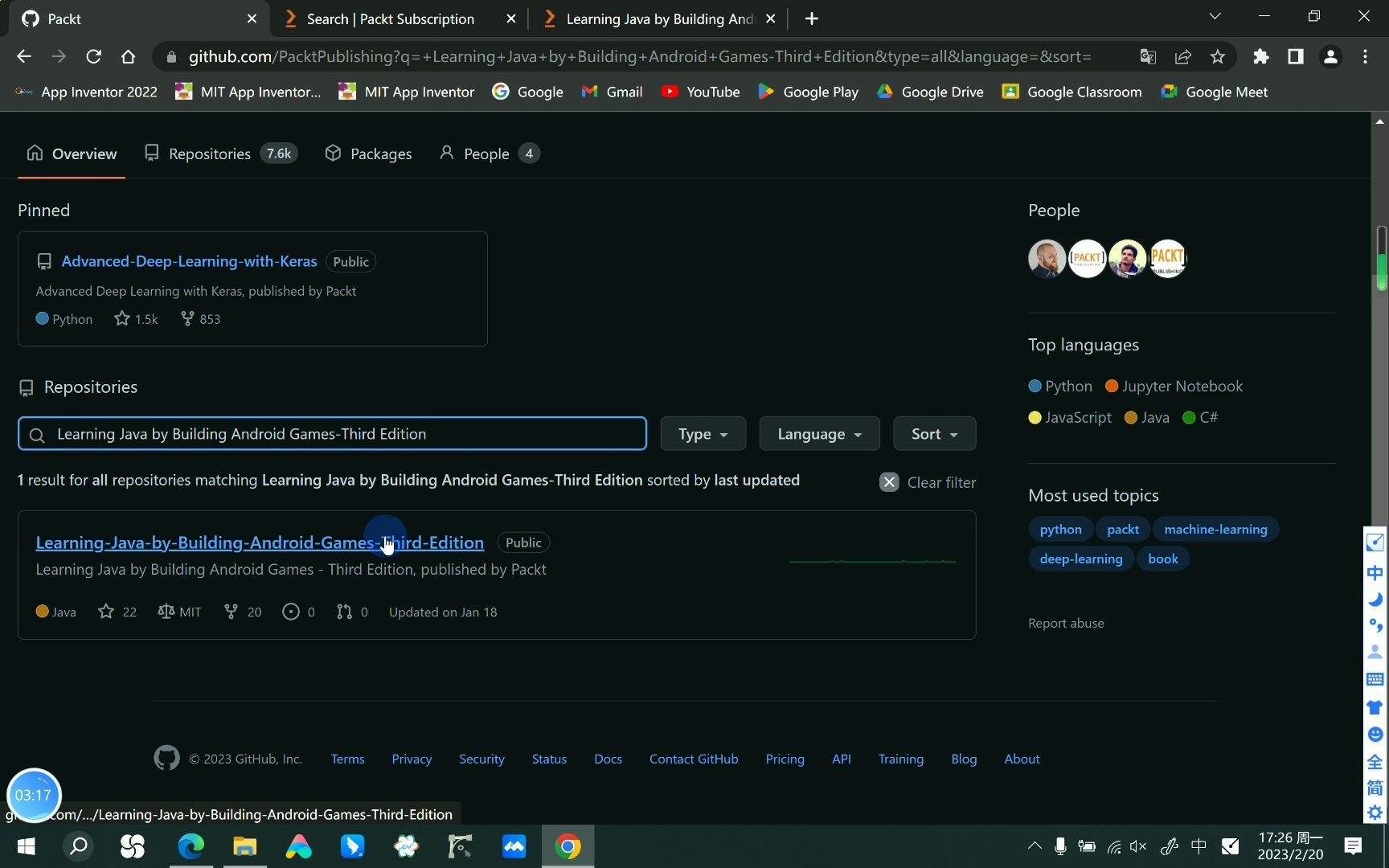
Task: Open Microsoft Edge from taskbar
Action: pyautogui.click(x=191, y=846)
